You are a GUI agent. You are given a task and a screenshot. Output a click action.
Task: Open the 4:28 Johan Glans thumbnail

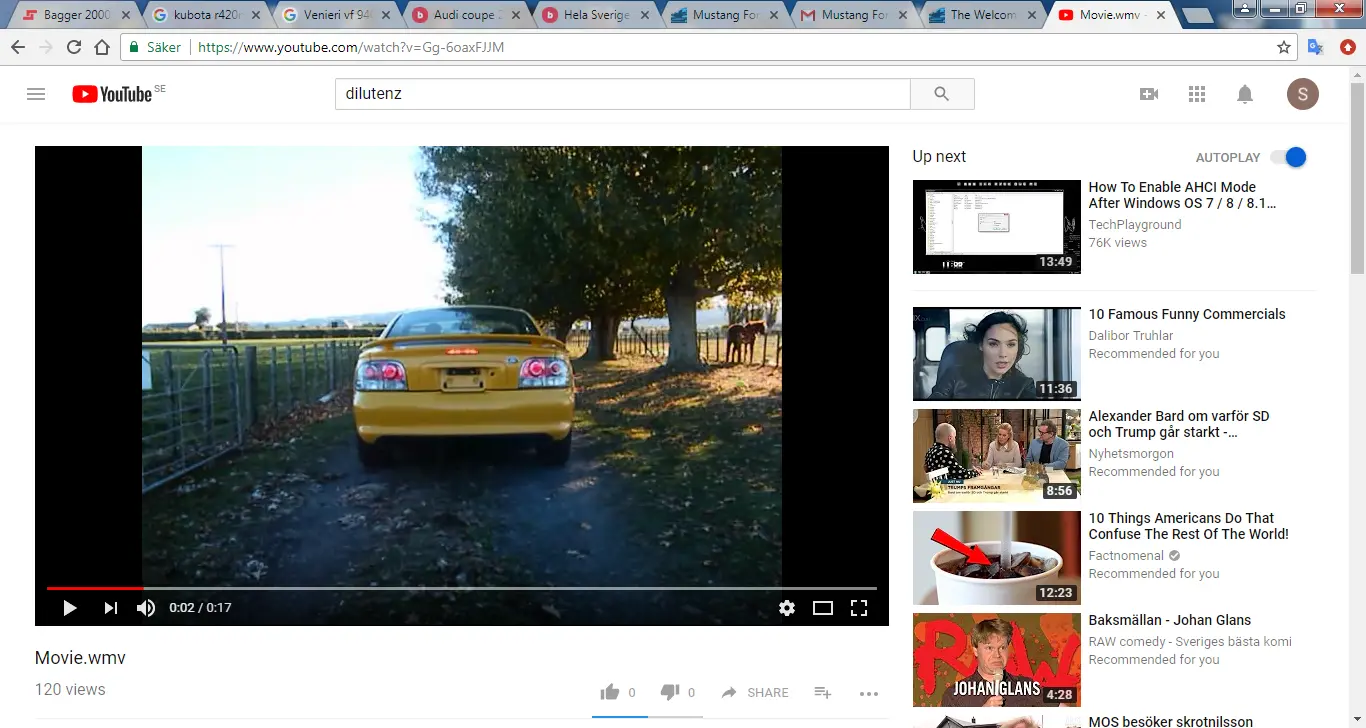point(997,660)
